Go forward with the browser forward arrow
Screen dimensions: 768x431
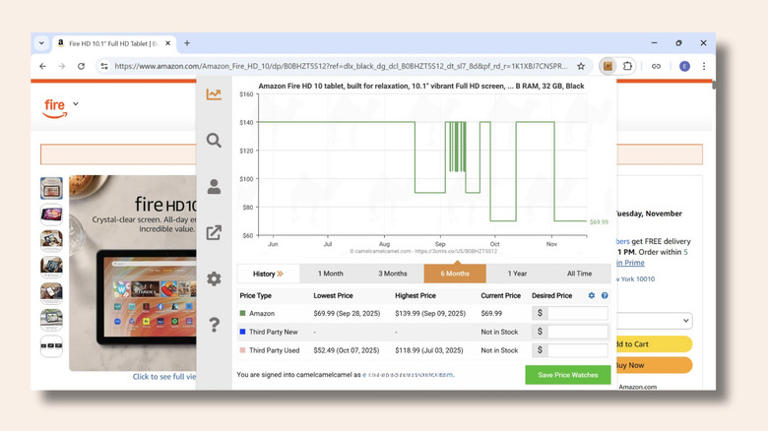(x=62, y=66)
